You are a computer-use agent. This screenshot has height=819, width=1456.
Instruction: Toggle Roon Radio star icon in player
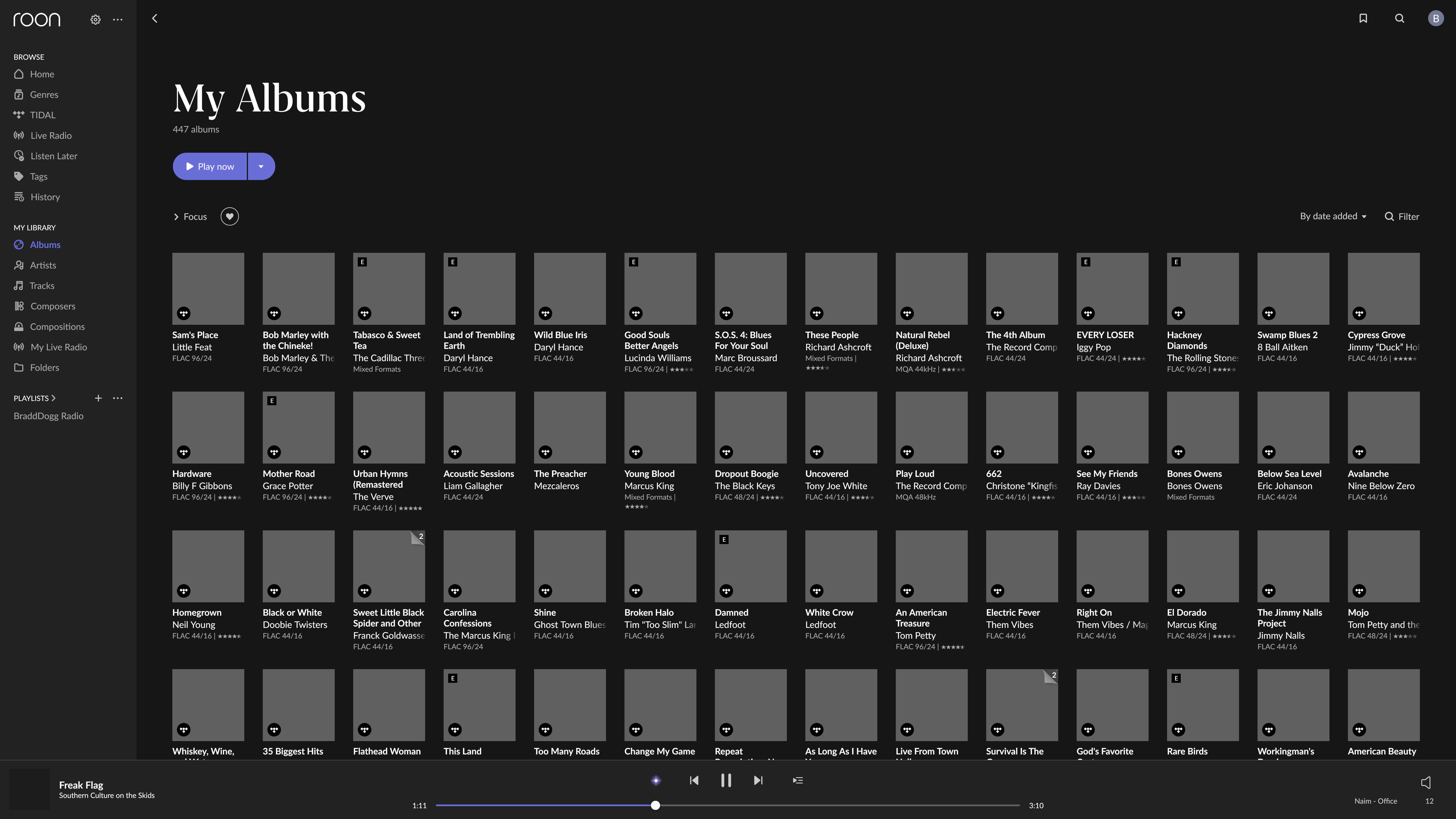(656, 781)
